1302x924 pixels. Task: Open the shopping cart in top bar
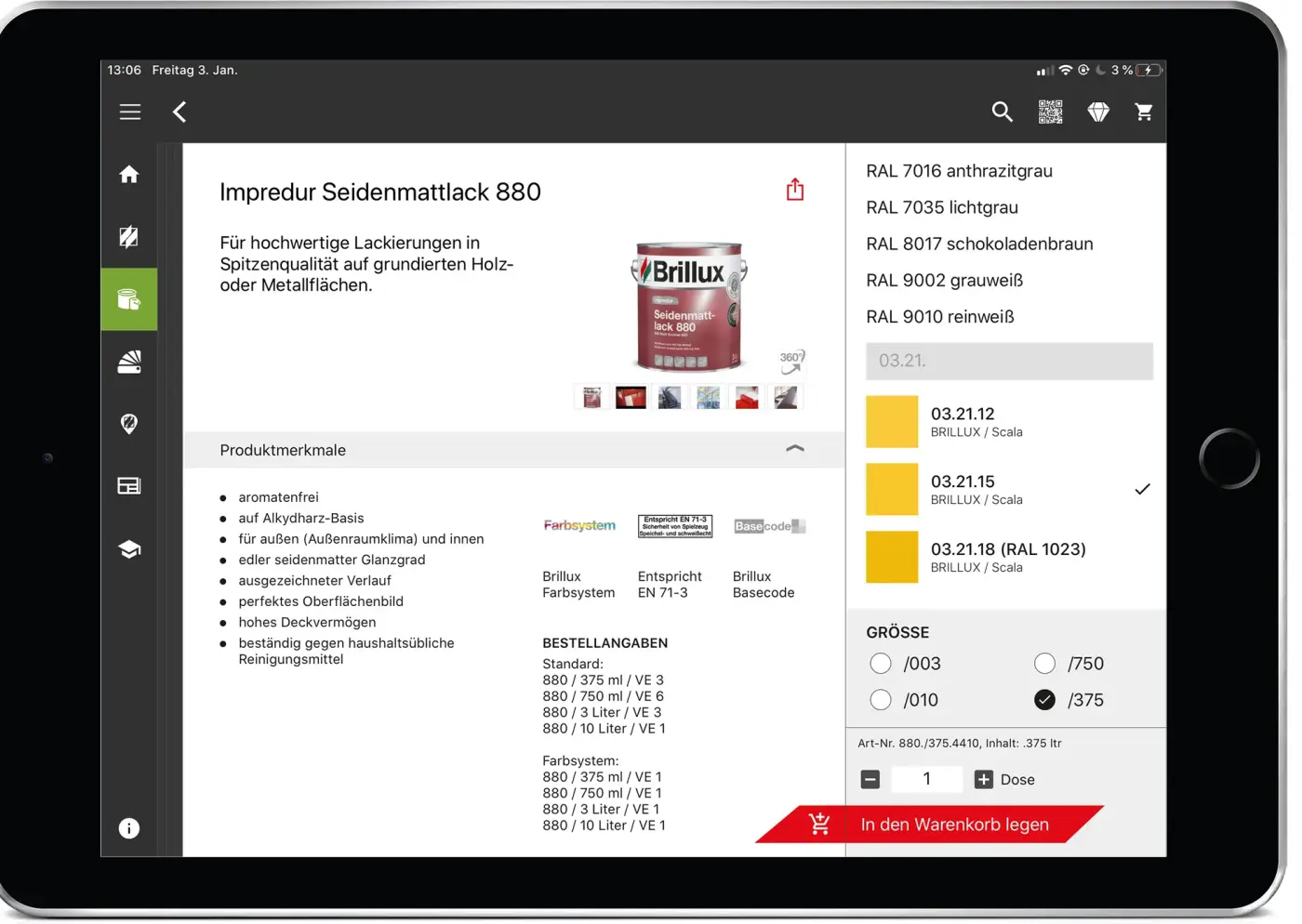point(1144,112)
